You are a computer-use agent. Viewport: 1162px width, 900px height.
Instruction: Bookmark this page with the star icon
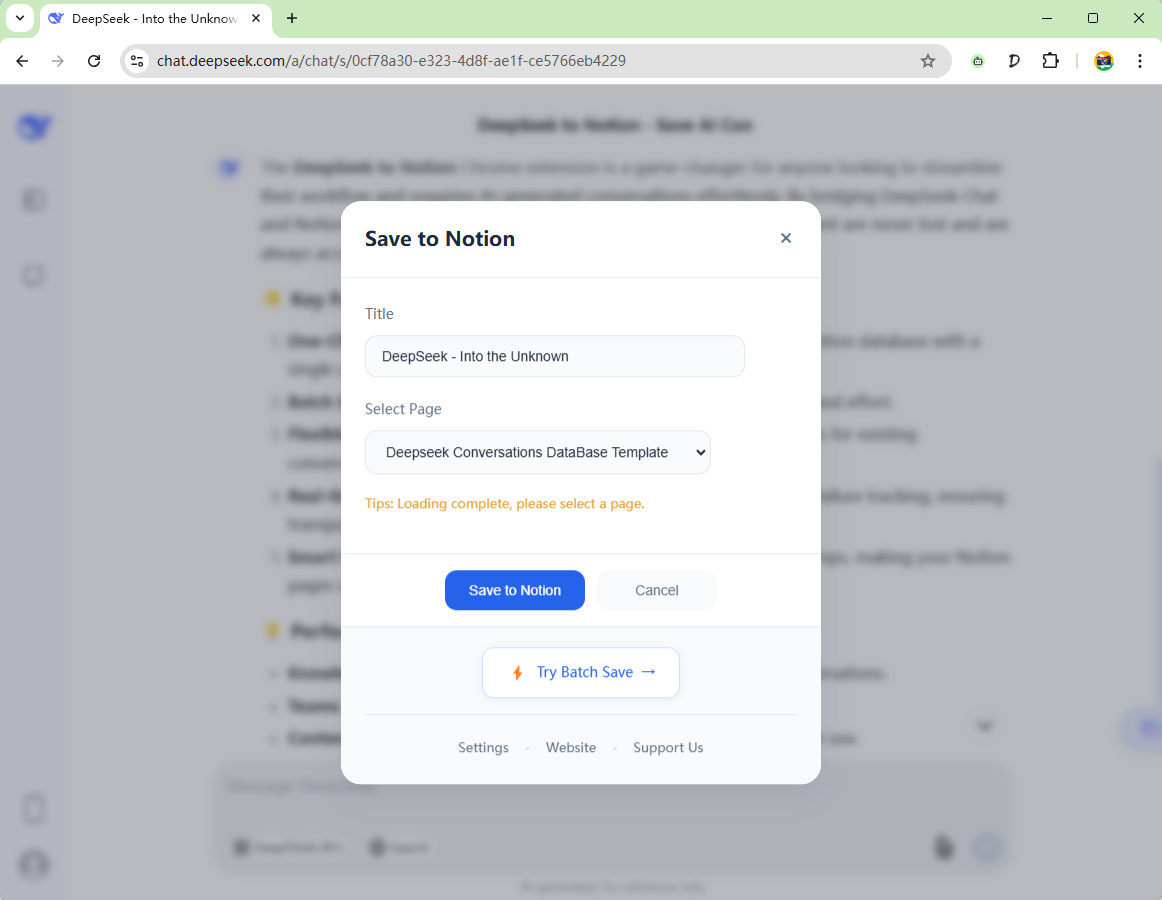[928, 61]
